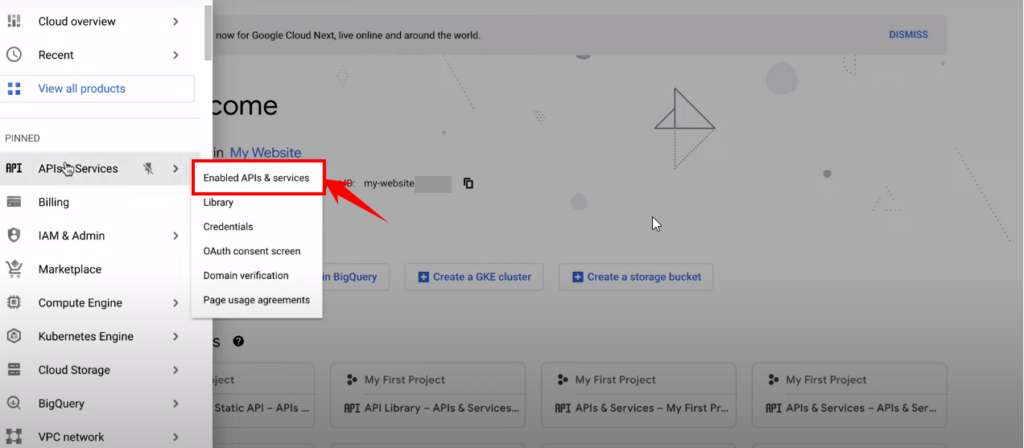The image size is (1024, 448).
Task: Open the My Website project link
Action: click(x=265, y=153)
